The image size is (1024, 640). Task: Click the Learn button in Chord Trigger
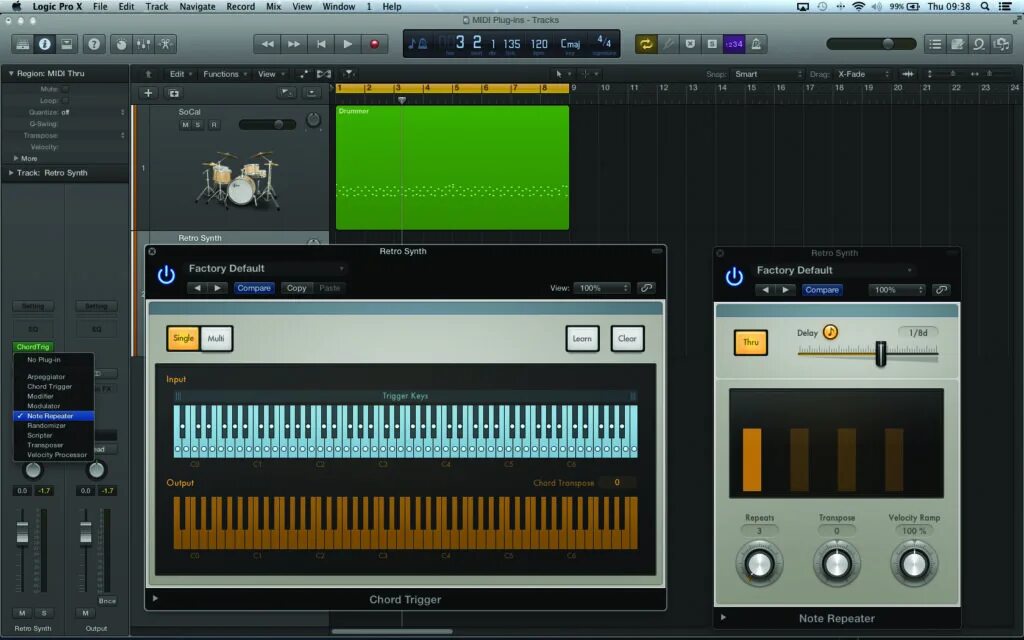[582, 338]
